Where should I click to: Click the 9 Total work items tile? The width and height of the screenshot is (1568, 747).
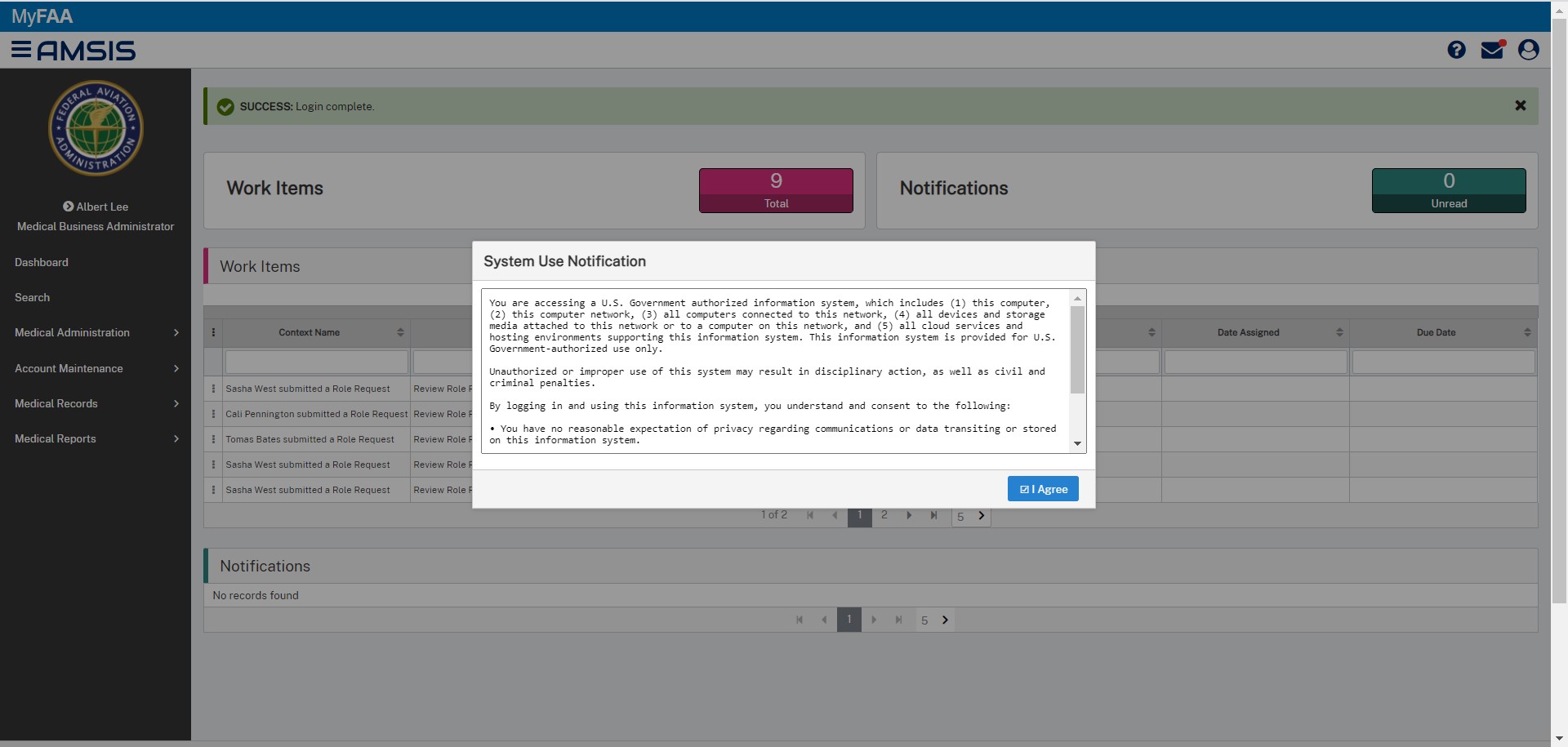tap(776, 190)
